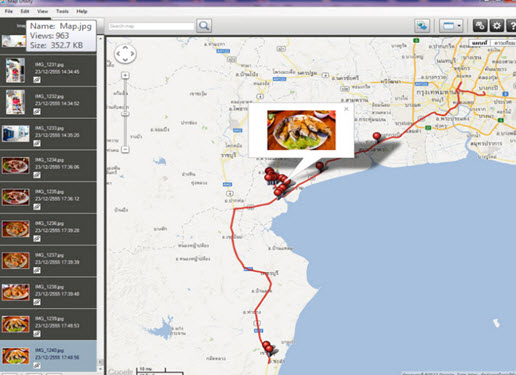Open the View menu
Screen dimensions: 516x375
pyautogui.click(x=42, y=11)
